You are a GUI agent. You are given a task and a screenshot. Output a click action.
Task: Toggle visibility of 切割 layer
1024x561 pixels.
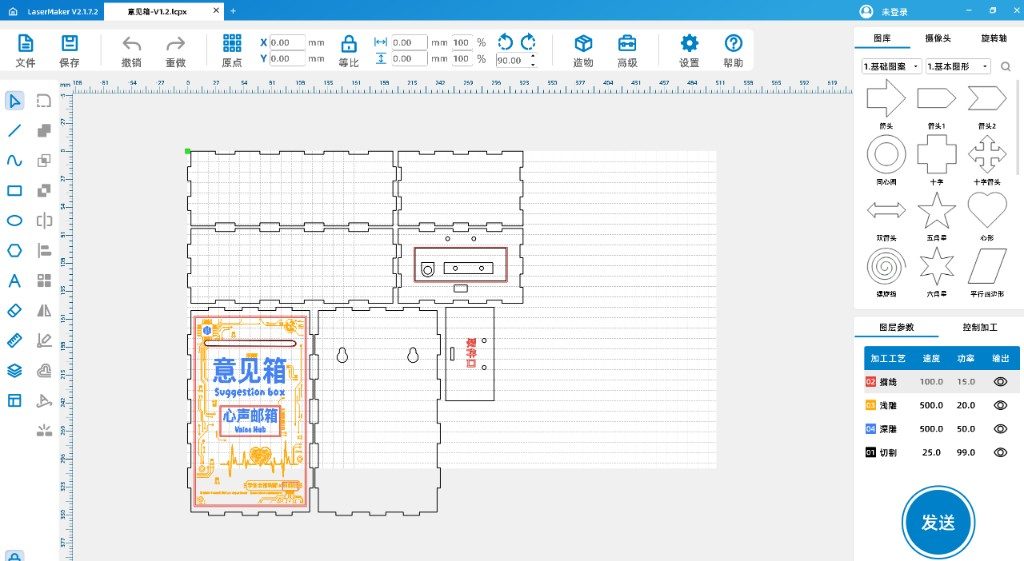click(x=1000, y=452)
